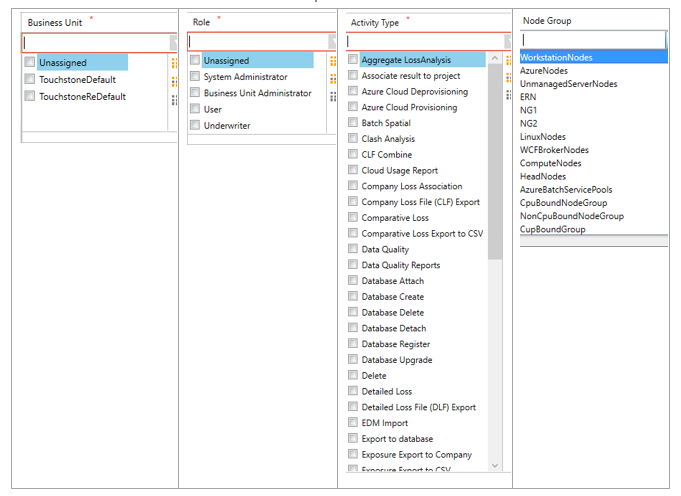Image resolution: width=681 pixels, height=496 pixels.
Task: Pick HeadNodes in the Node Group list
Action: point(542,176)
